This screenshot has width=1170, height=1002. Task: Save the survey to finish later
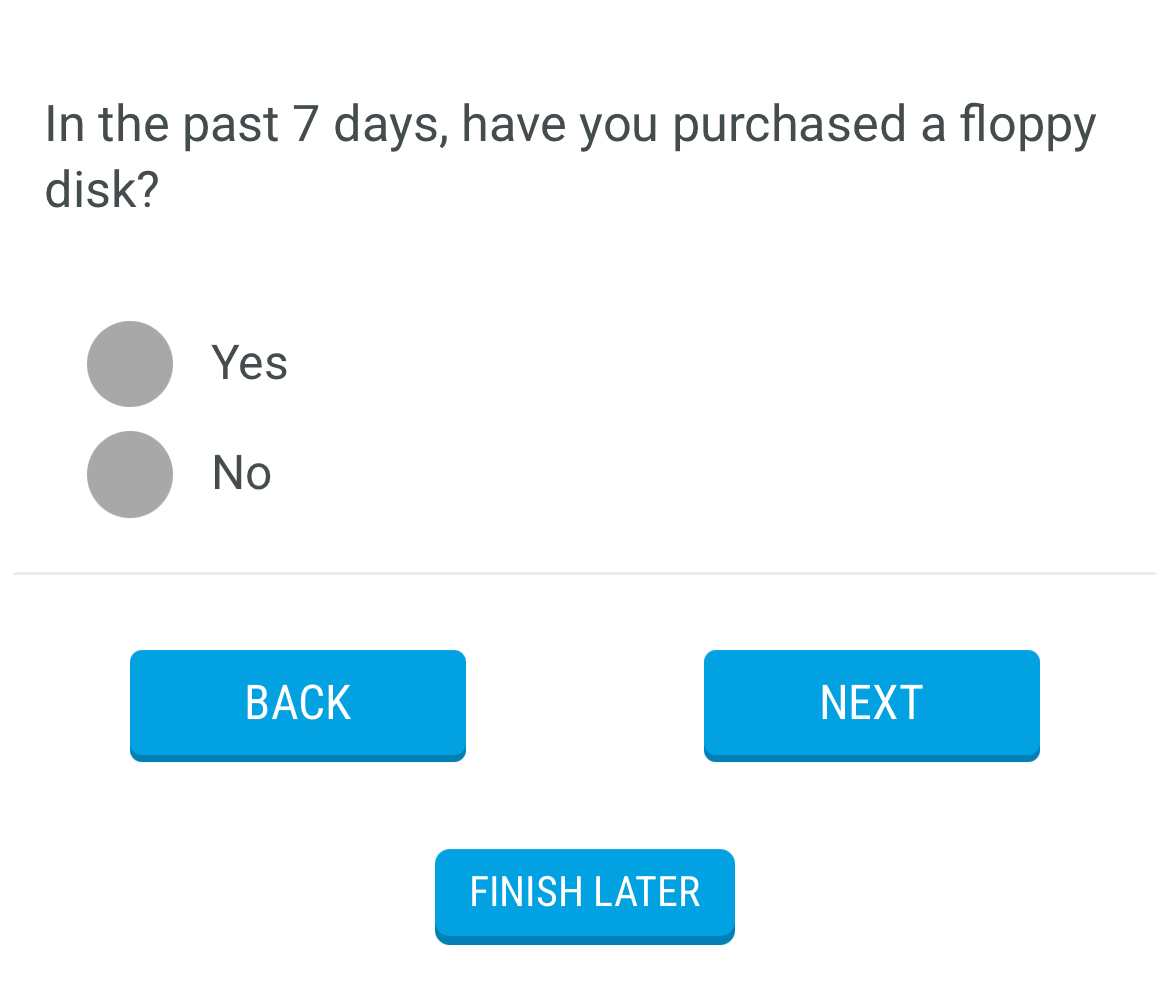click(x=585, y=892)
